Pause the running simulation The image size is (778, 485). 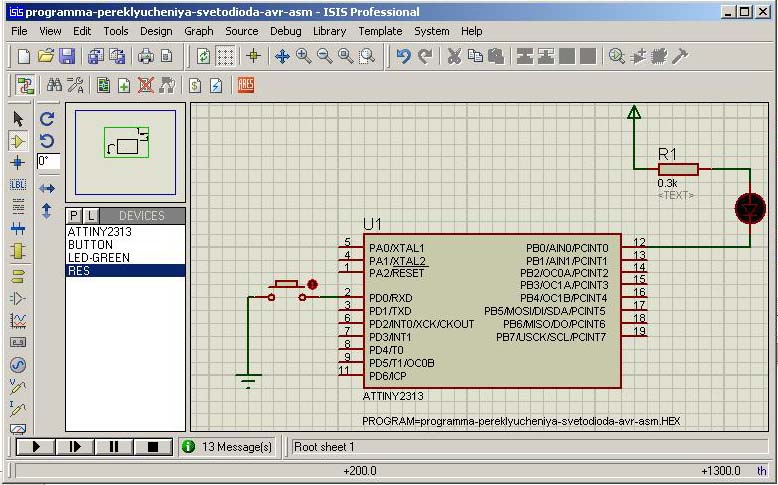click(x=113, y=447)
